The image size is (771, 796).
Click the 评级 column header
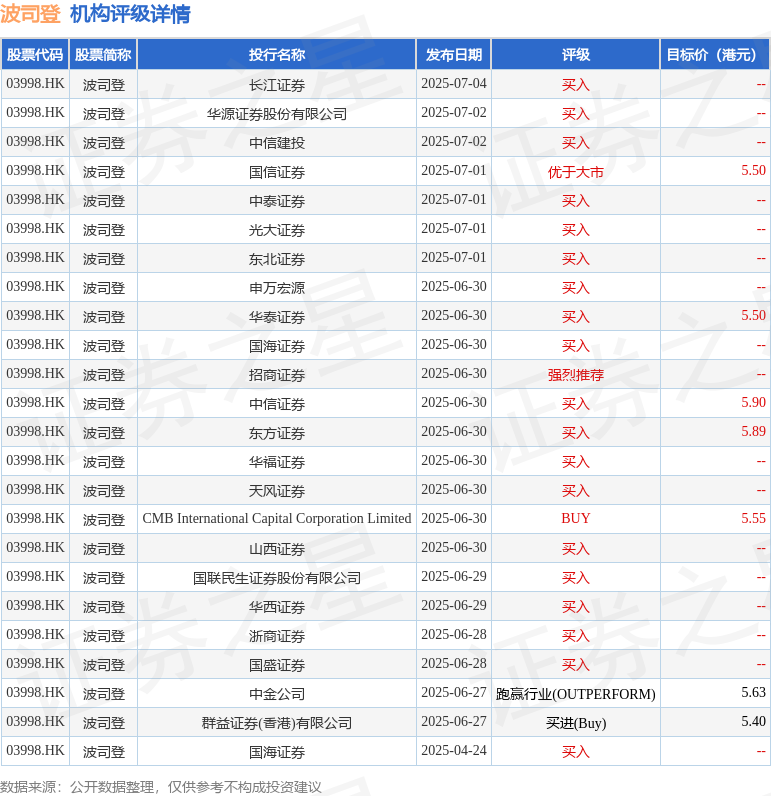click(x=576, y=54)
